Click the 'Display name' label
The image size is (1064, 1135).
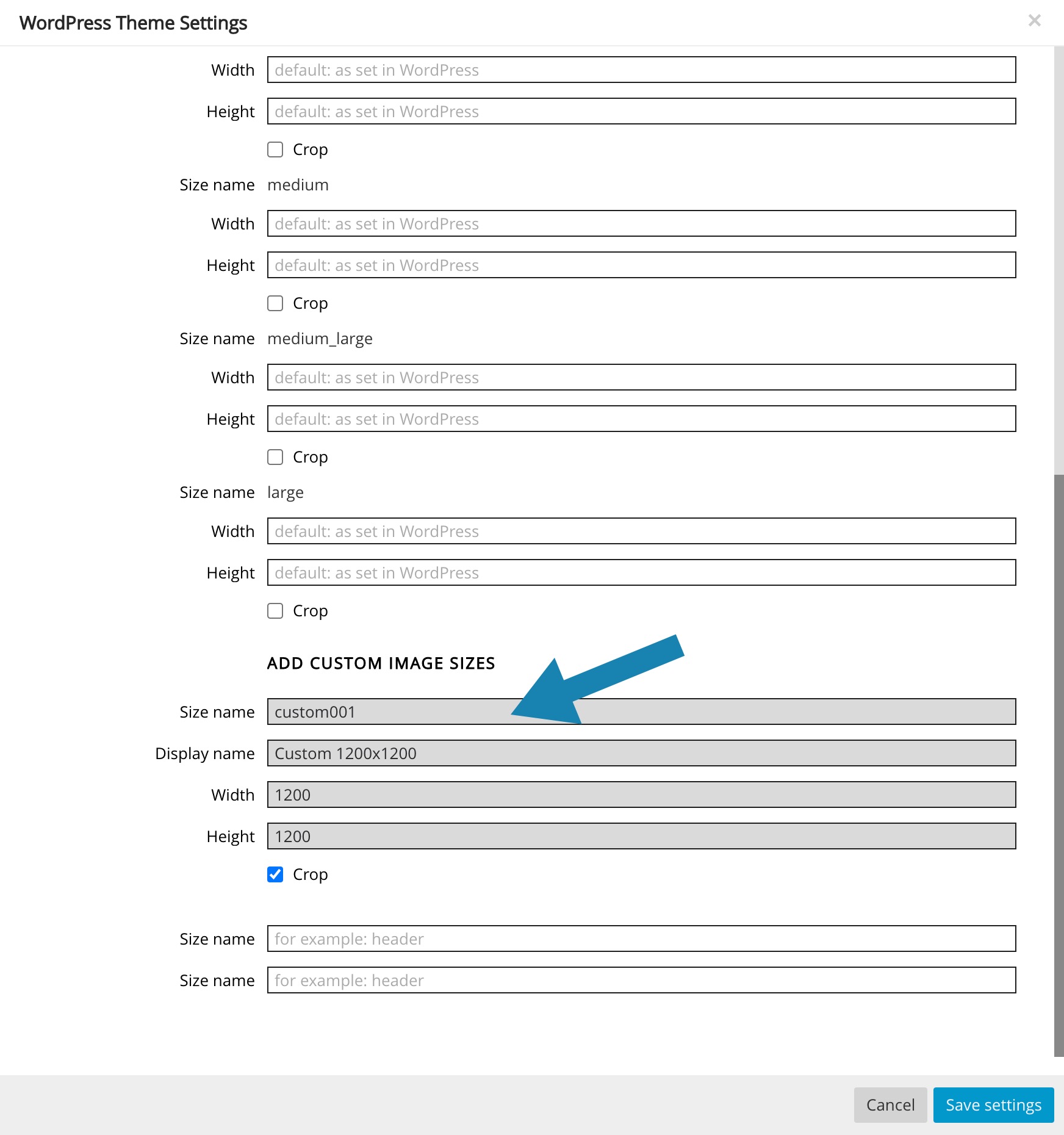tap(204, 754)
